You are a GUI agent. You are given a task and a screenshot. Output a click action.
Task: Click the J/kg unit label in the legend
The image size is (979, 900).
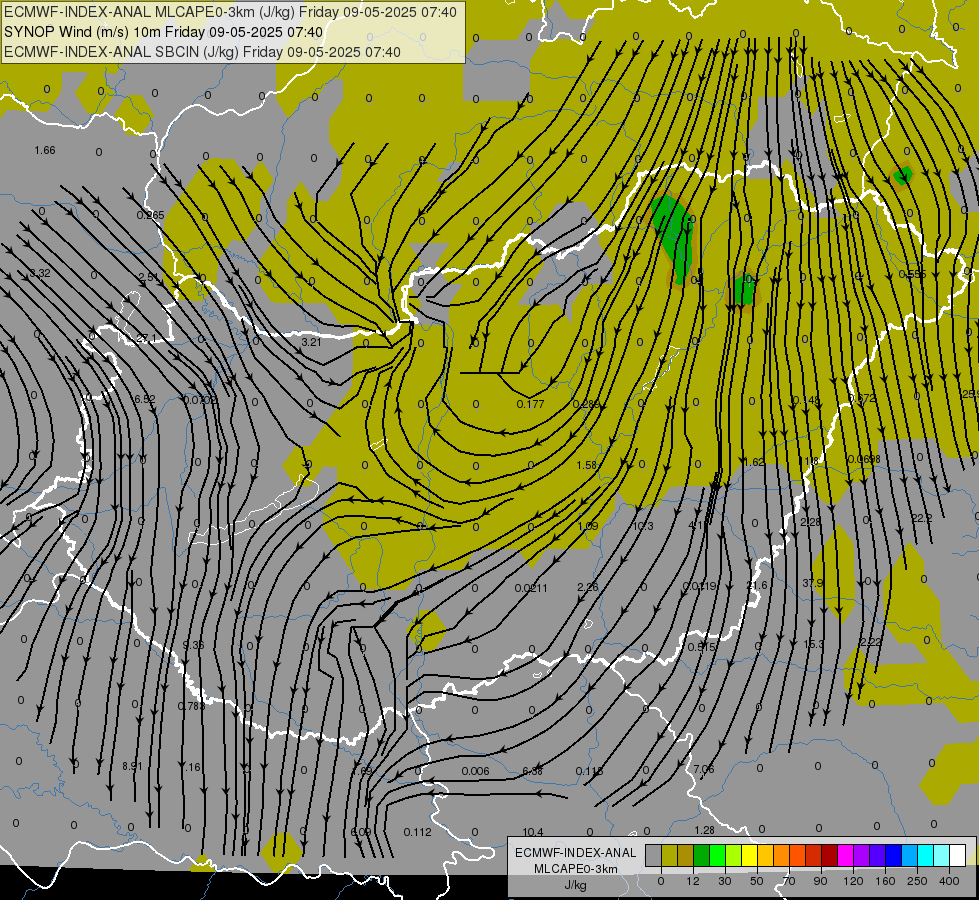576,885
